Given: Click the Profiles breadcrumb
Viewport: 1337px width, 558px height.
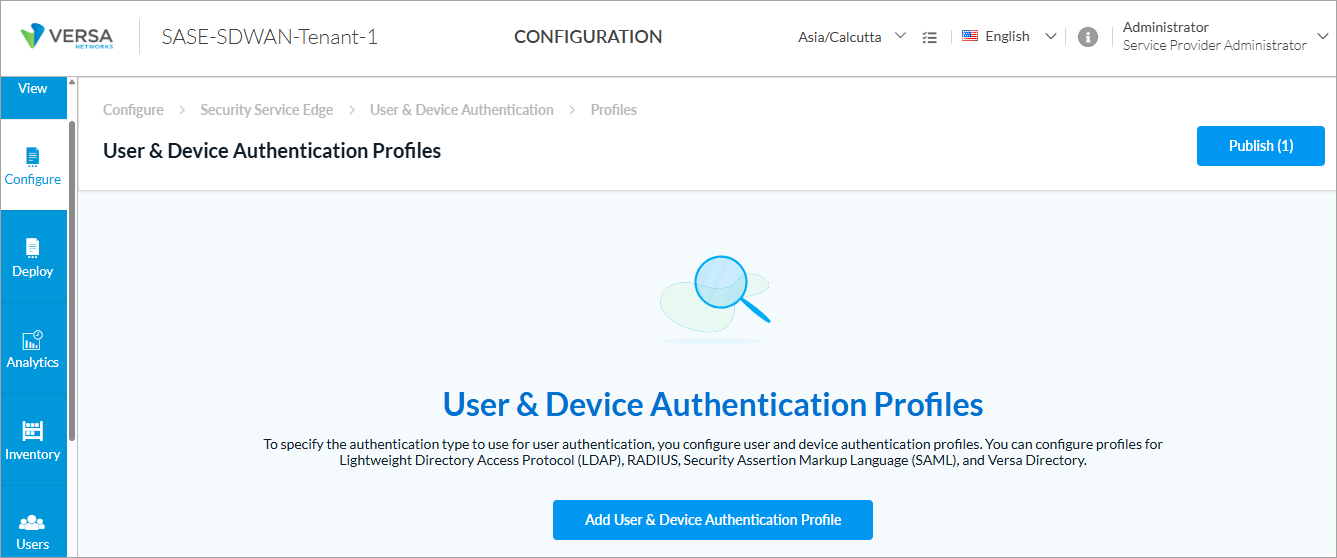Looking at the screenshot, I should click(613, 110).
